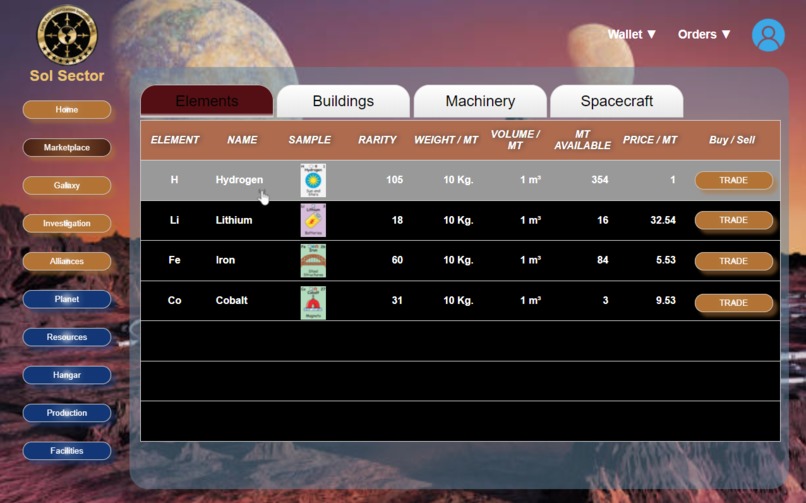806x503 pixels.
Task: Click the WEIGHT / MT column header
Action: pos(446,140)
